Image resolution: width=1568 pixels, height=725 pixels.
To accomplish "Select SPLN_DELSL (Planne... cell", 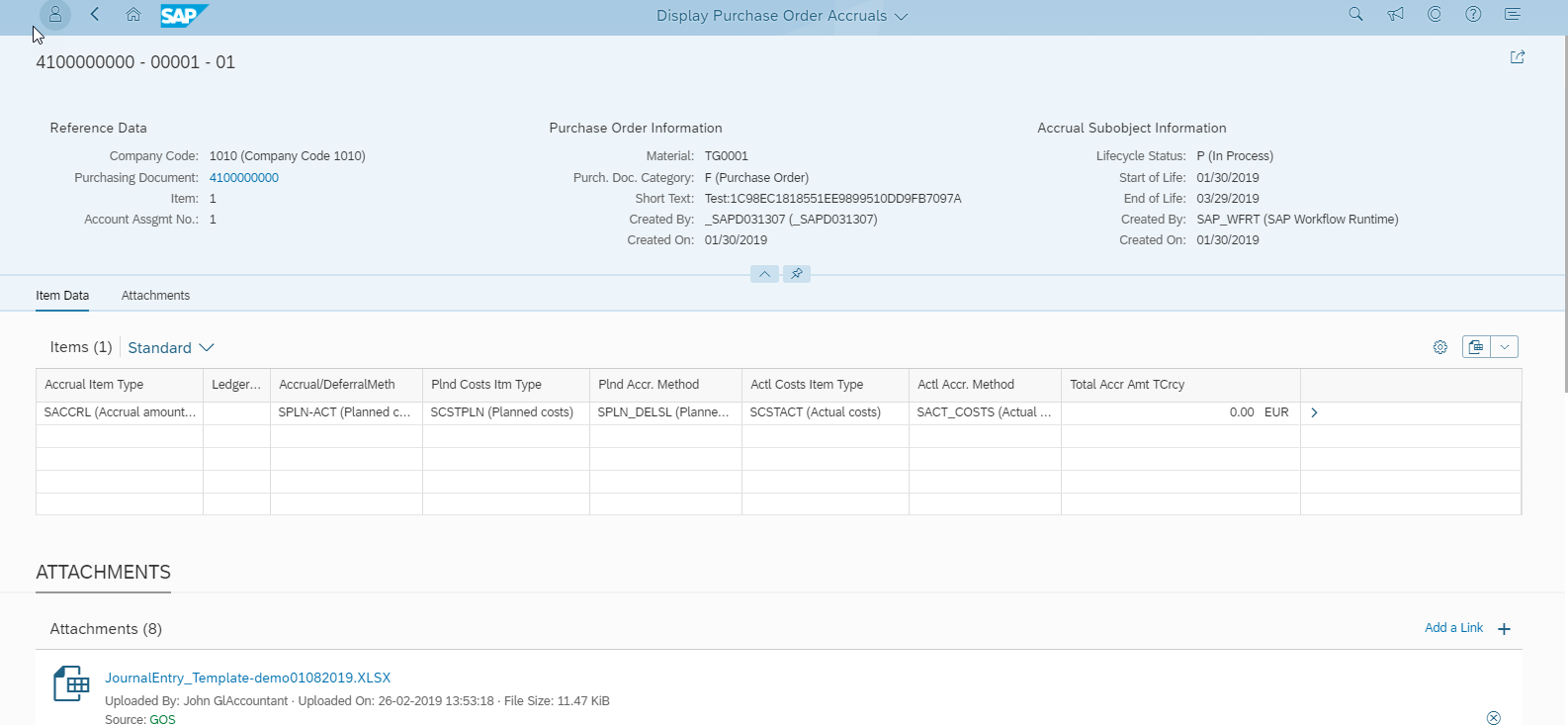I will tap(666, 412).
